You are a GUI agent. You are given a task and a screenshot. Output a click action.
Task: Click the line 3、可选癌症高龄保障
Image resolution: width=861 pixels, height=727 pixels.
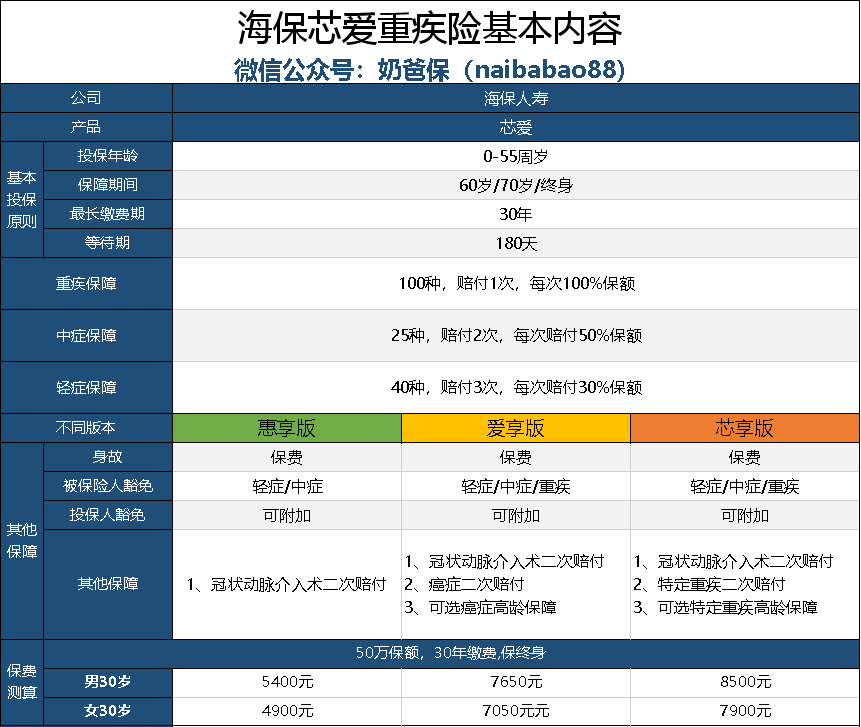480,607
